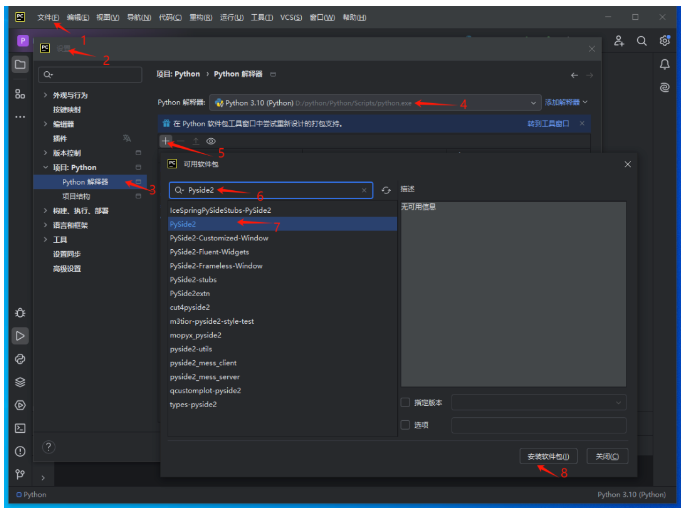Open the AI Assistant spiral icon
This screenshot has height=514, width=684.
pyautogui.click(x=664, y=87)
